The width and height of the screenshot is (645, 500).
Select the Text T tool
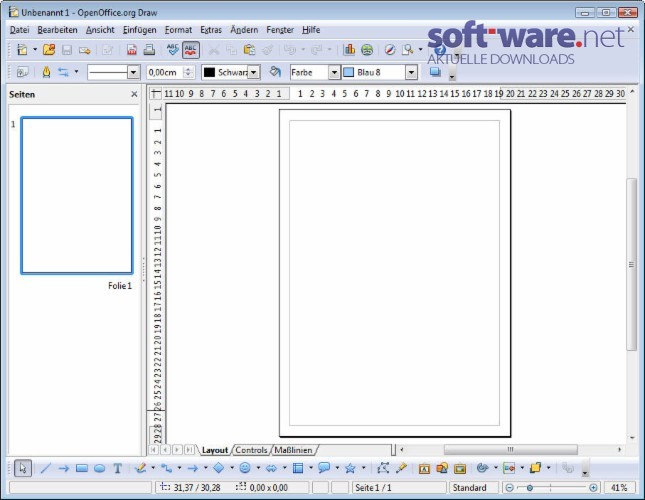point(117,468)
